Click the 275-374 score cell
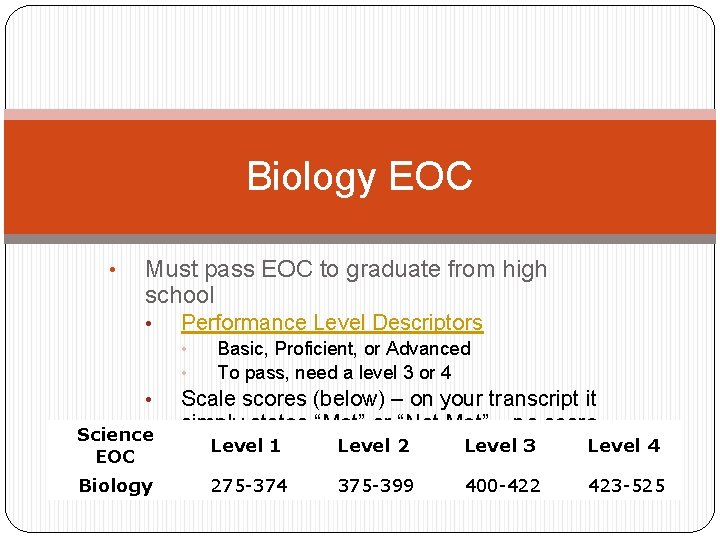This screenshot has height=540, width=720. (x=249, y=485)
